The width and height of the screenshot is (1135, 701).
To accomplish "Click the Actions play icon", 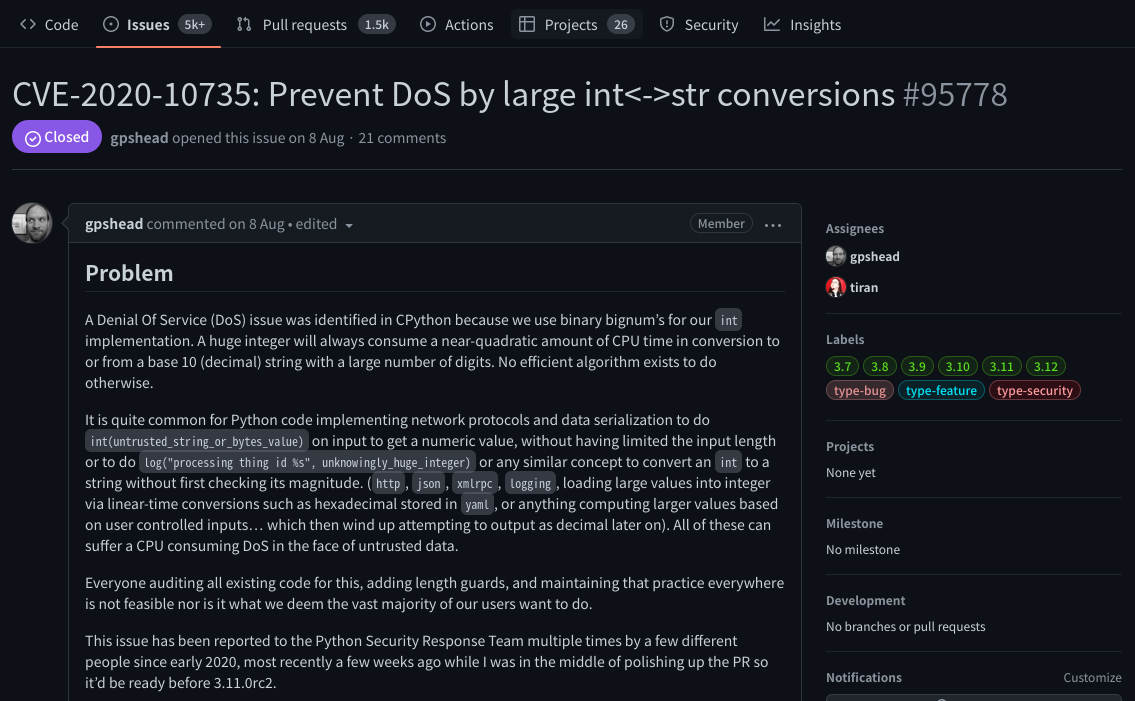I will click(428, 25).
